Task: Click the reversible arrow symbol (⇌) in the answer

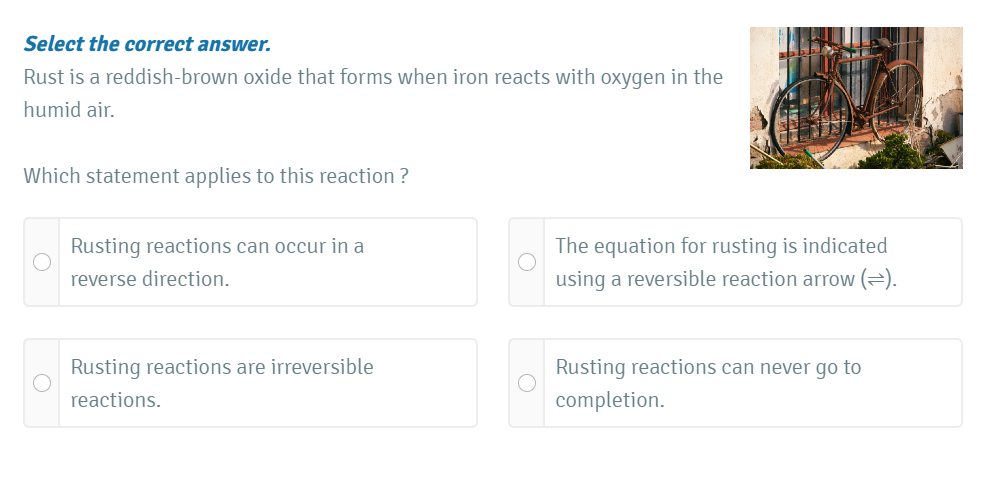Action: (876, 280)
